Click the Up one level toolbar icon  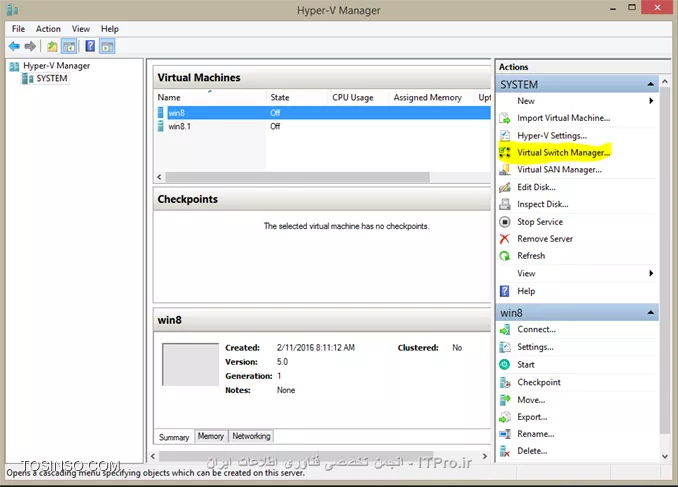(52, 46)
